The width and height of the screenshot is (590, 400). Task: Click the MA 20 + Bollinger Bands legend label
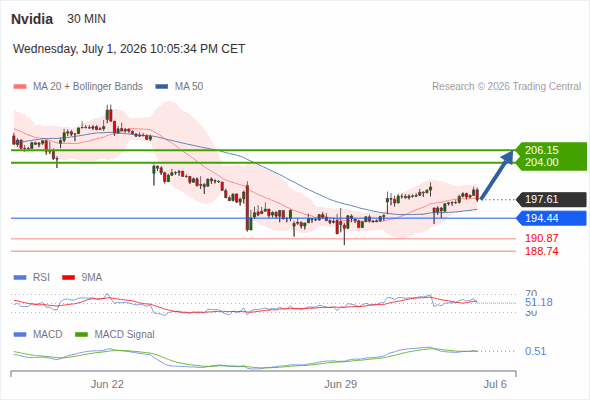tap(88, 87)
